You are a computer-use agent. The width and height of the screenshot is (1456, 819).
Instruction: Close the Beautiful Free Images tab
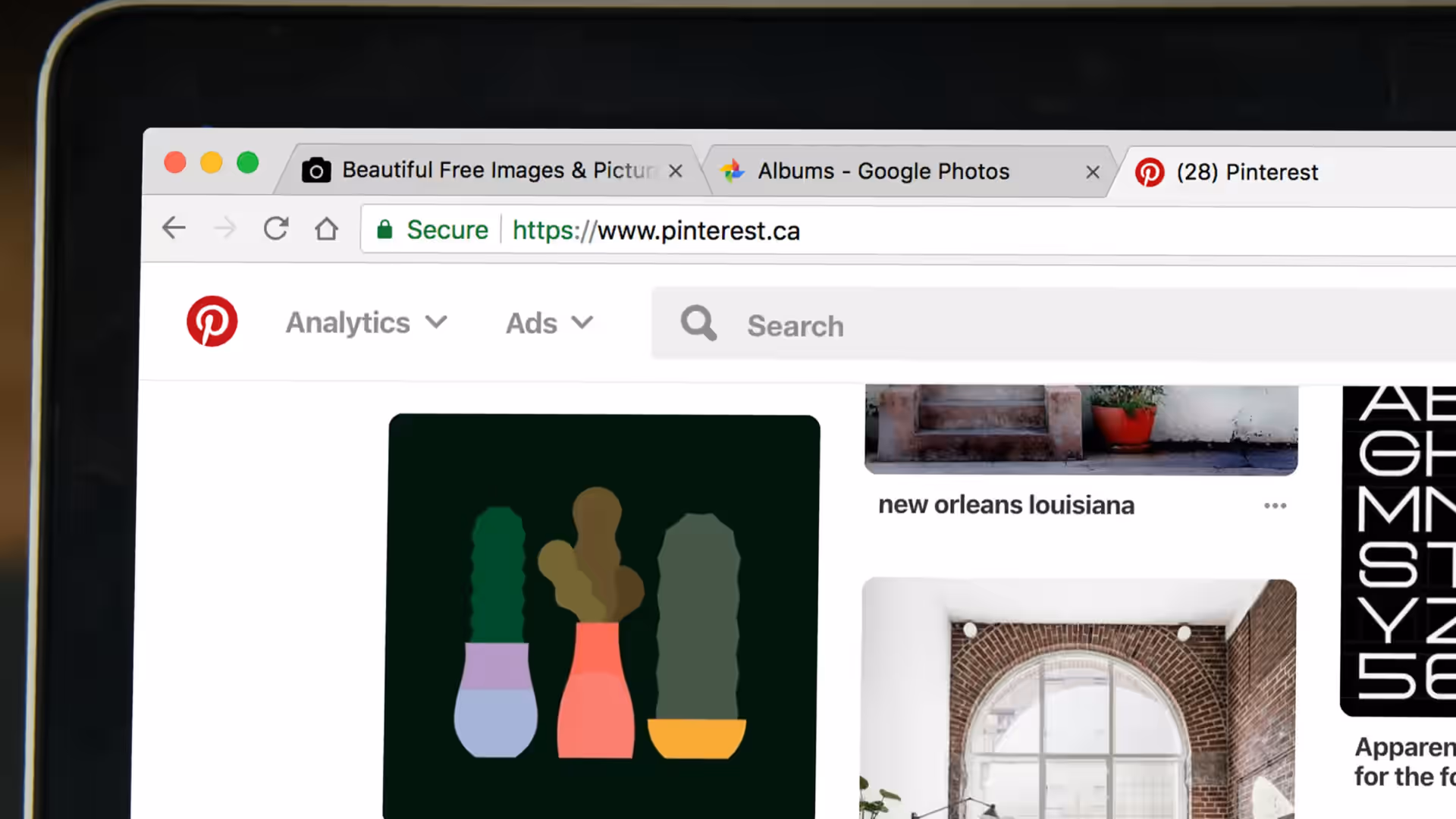[x=676, y=171]
